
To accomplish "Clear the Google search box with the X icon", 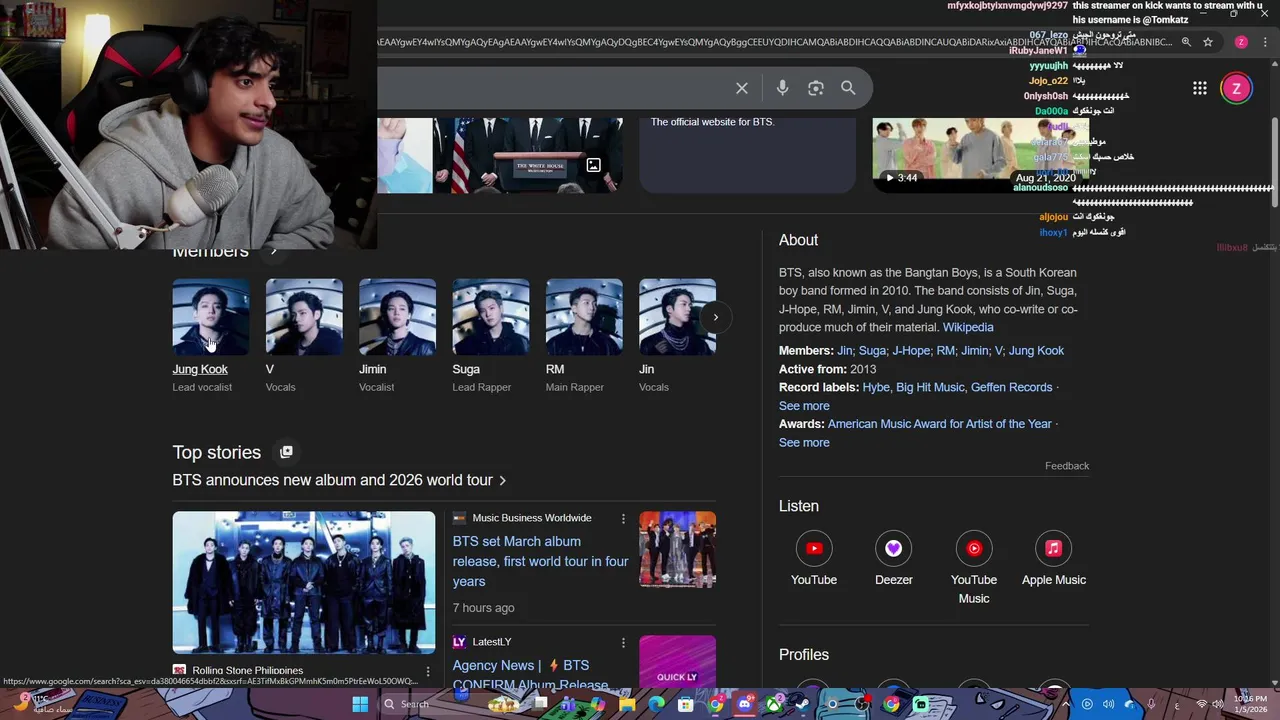I will point(742,88).
